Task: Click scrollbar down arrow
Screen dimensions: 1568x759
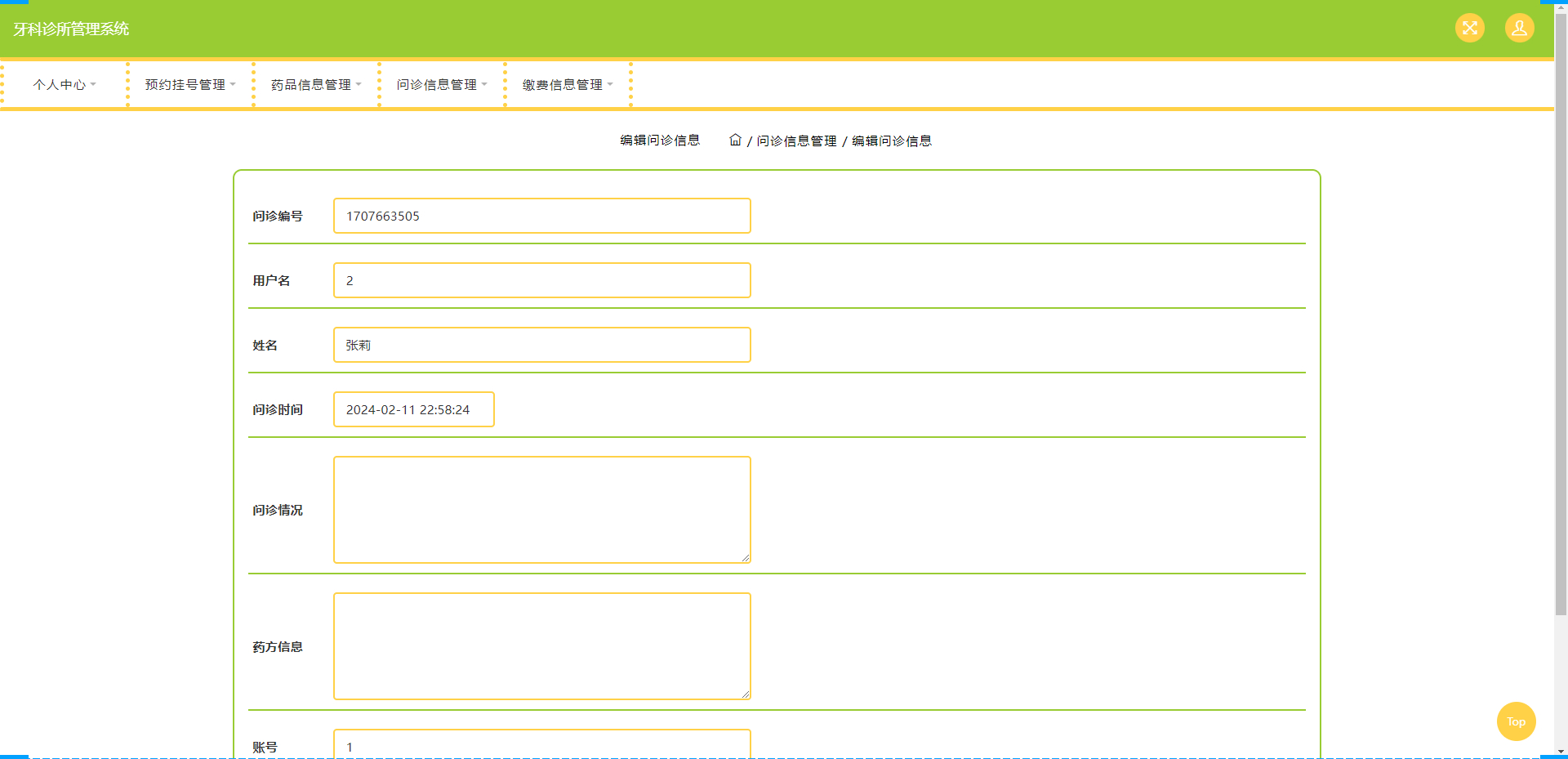Action: [1561, 752]
